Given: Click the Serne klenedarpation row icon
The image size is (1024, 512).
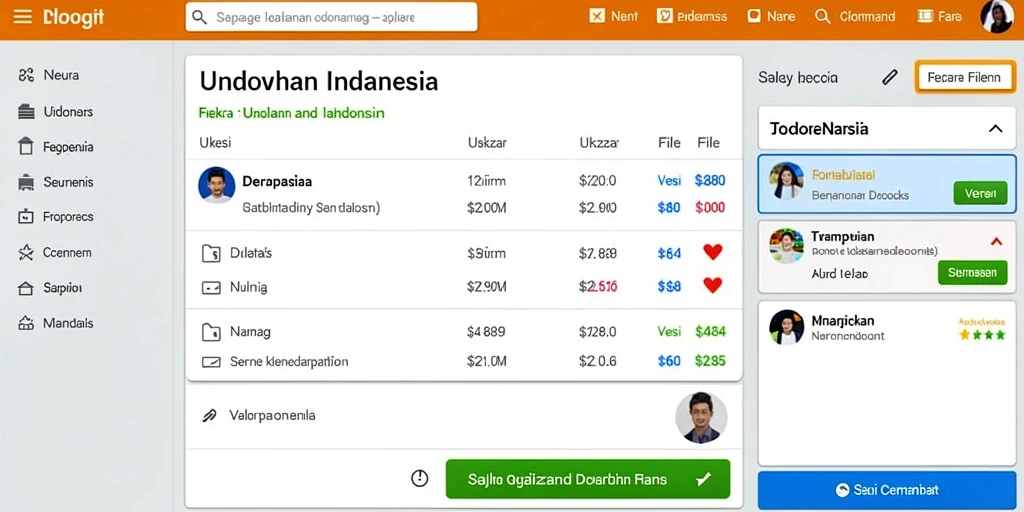Looking at the screenshot, I should click(x=211, y=361).
